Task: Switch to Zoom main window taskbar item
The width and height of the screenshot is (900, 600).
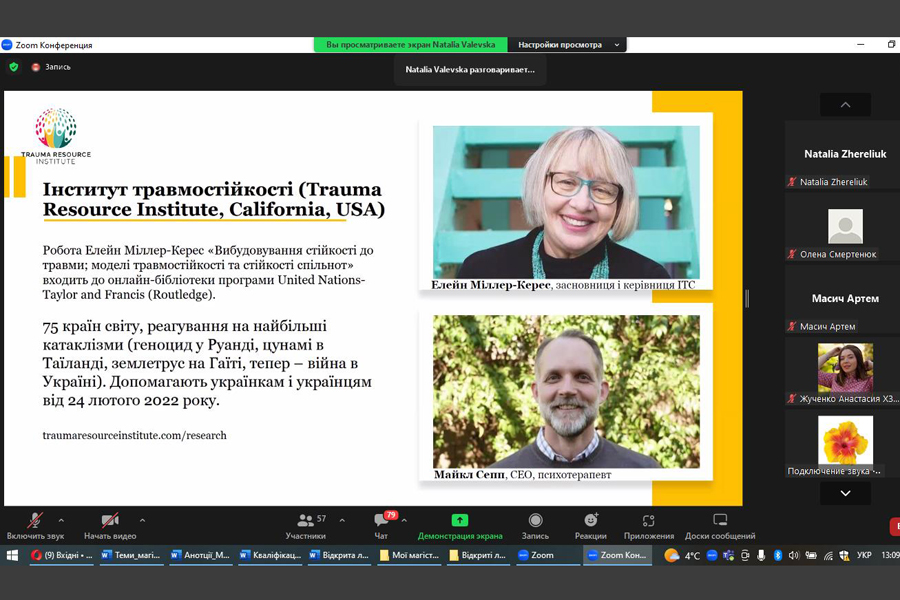Action: 548,555
